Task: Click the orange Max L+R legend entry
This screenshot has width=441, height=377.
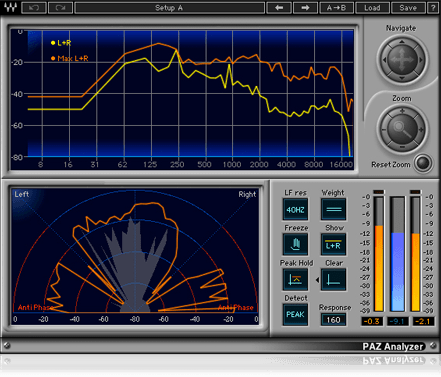Action: tap(70, 58)
